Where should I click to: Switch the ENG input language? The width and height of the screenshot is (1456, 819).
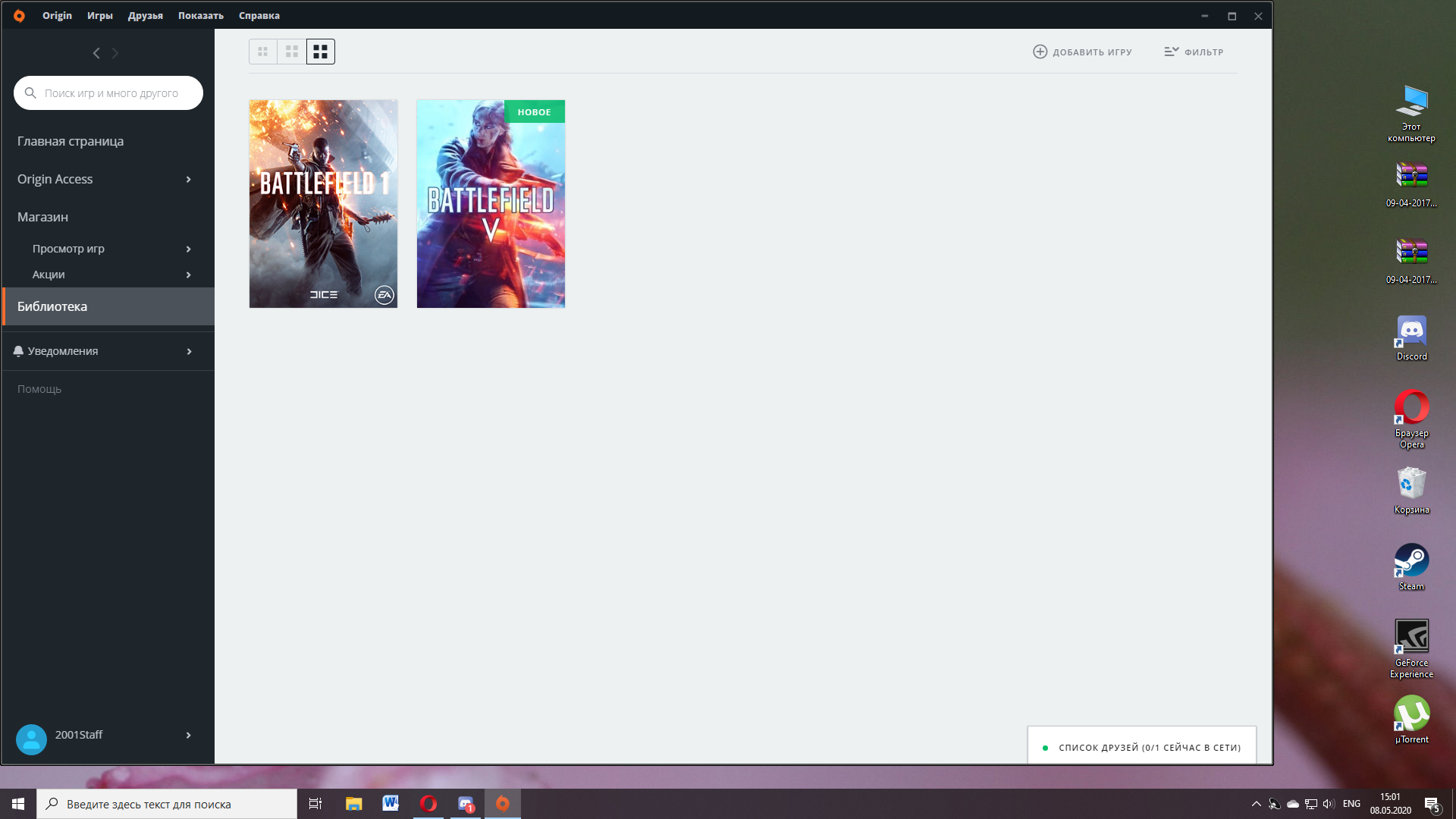point(1351,804)
